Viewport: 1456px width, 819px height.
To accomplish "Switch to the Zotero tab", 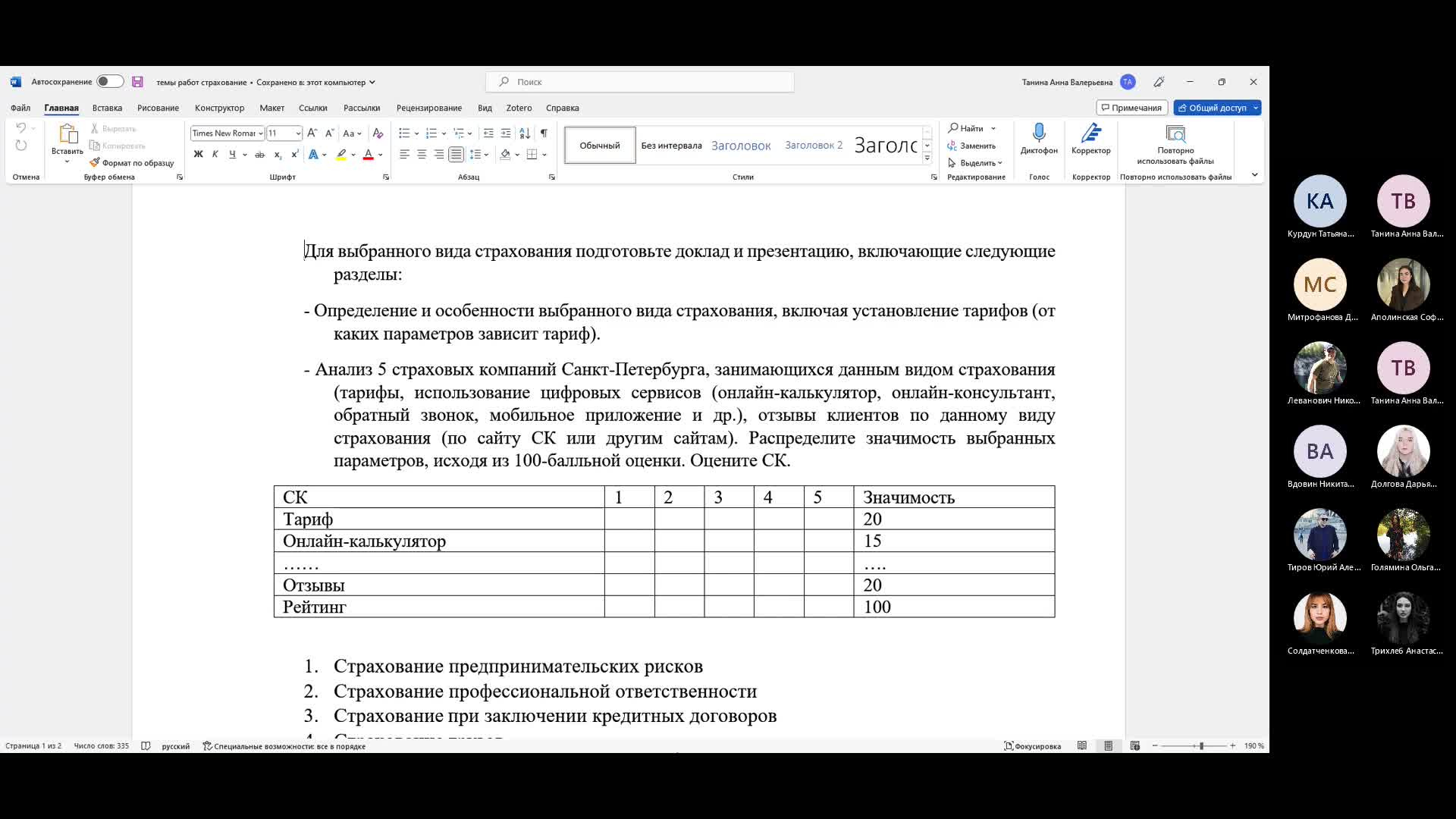I will tap(519, 108).
